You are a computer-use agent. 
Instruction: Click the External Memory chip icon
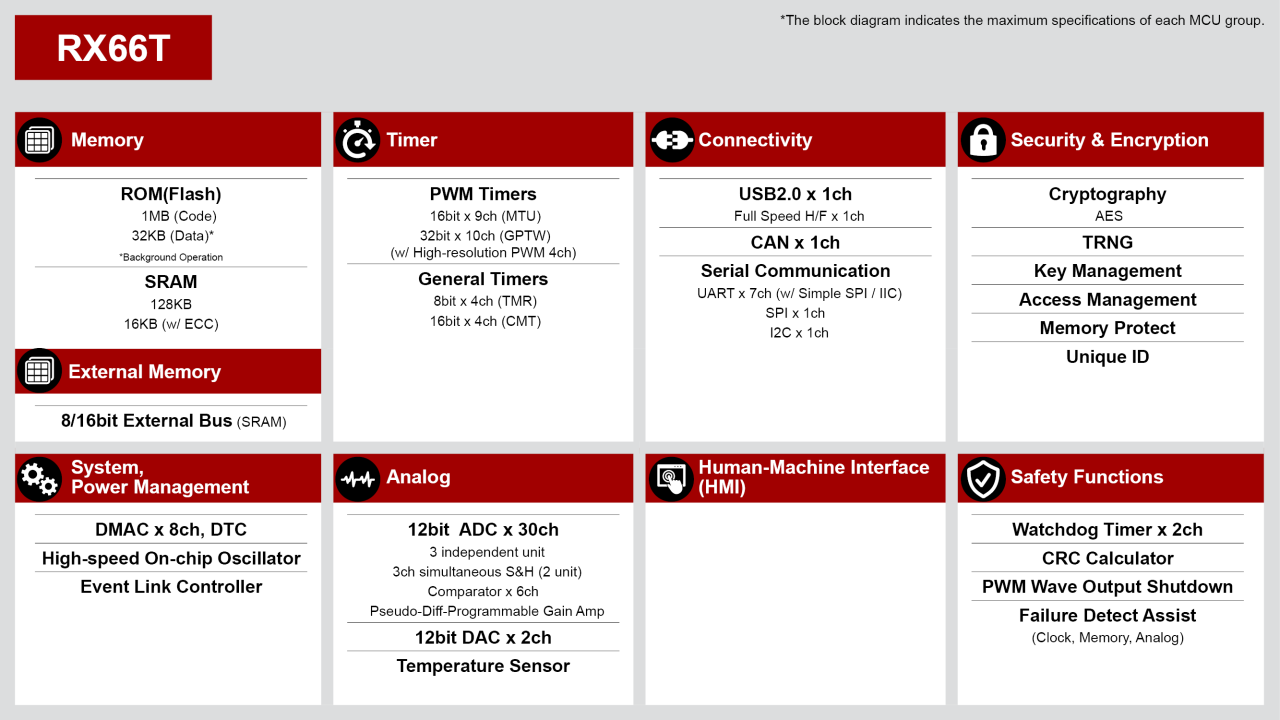[x=38, y=371]
